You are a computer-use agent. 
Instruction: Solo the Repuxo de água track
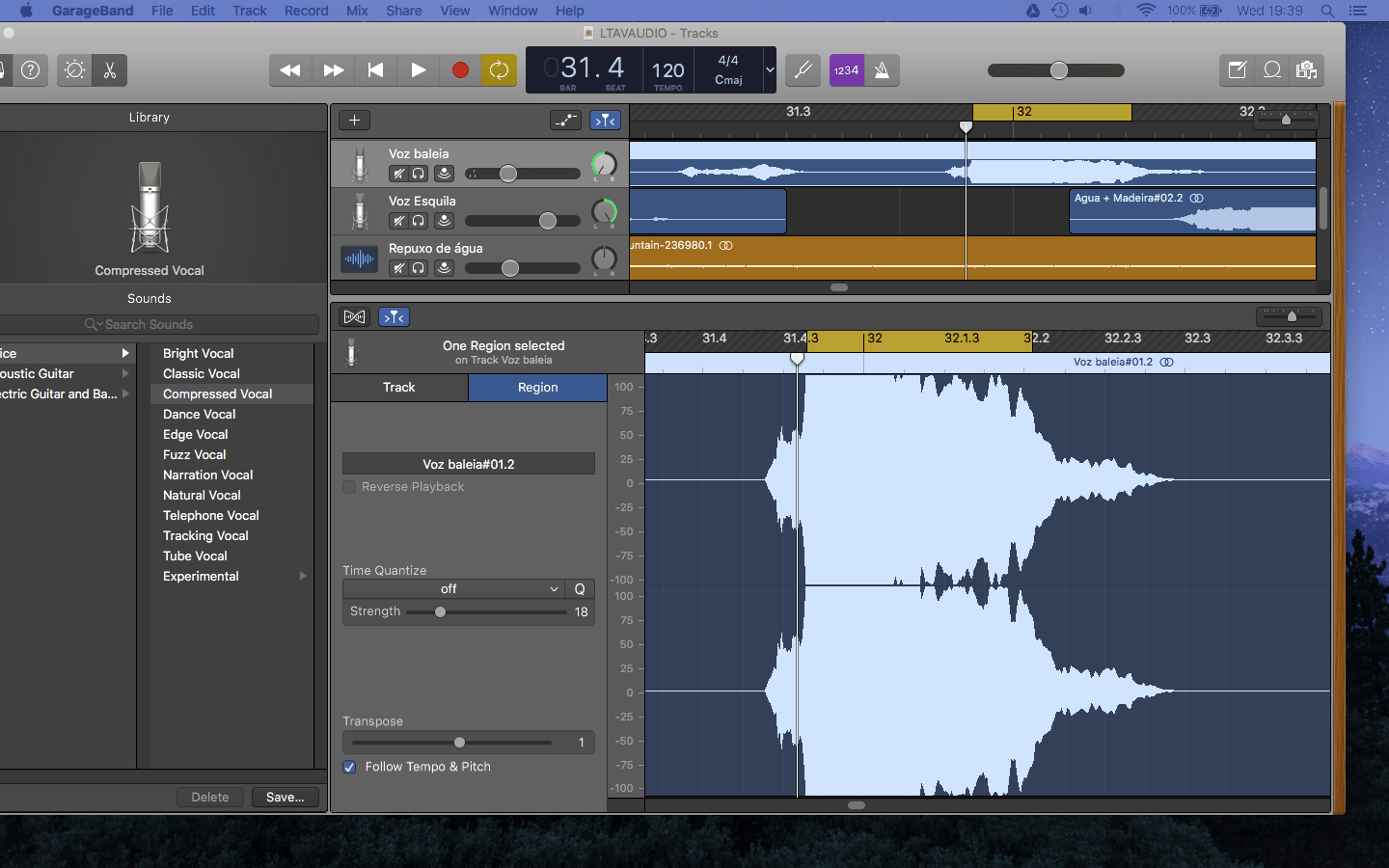coord(419,268)
